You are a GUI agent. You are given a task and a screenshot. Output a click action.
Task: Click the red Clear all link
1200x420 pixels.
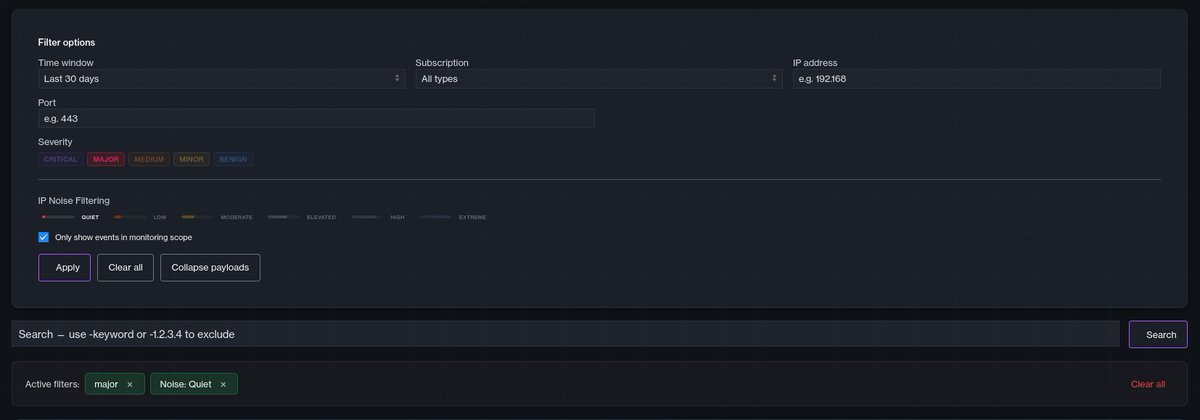(1148, 384)
